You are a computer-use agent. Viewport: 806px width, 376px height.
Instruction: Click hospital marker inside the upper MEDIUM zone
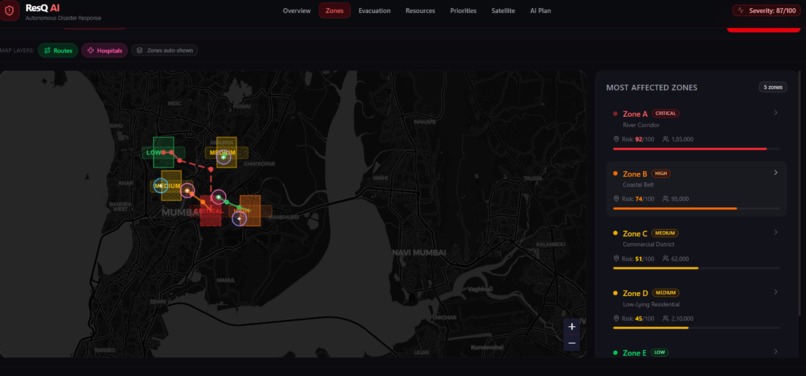[x=223, y=157]
